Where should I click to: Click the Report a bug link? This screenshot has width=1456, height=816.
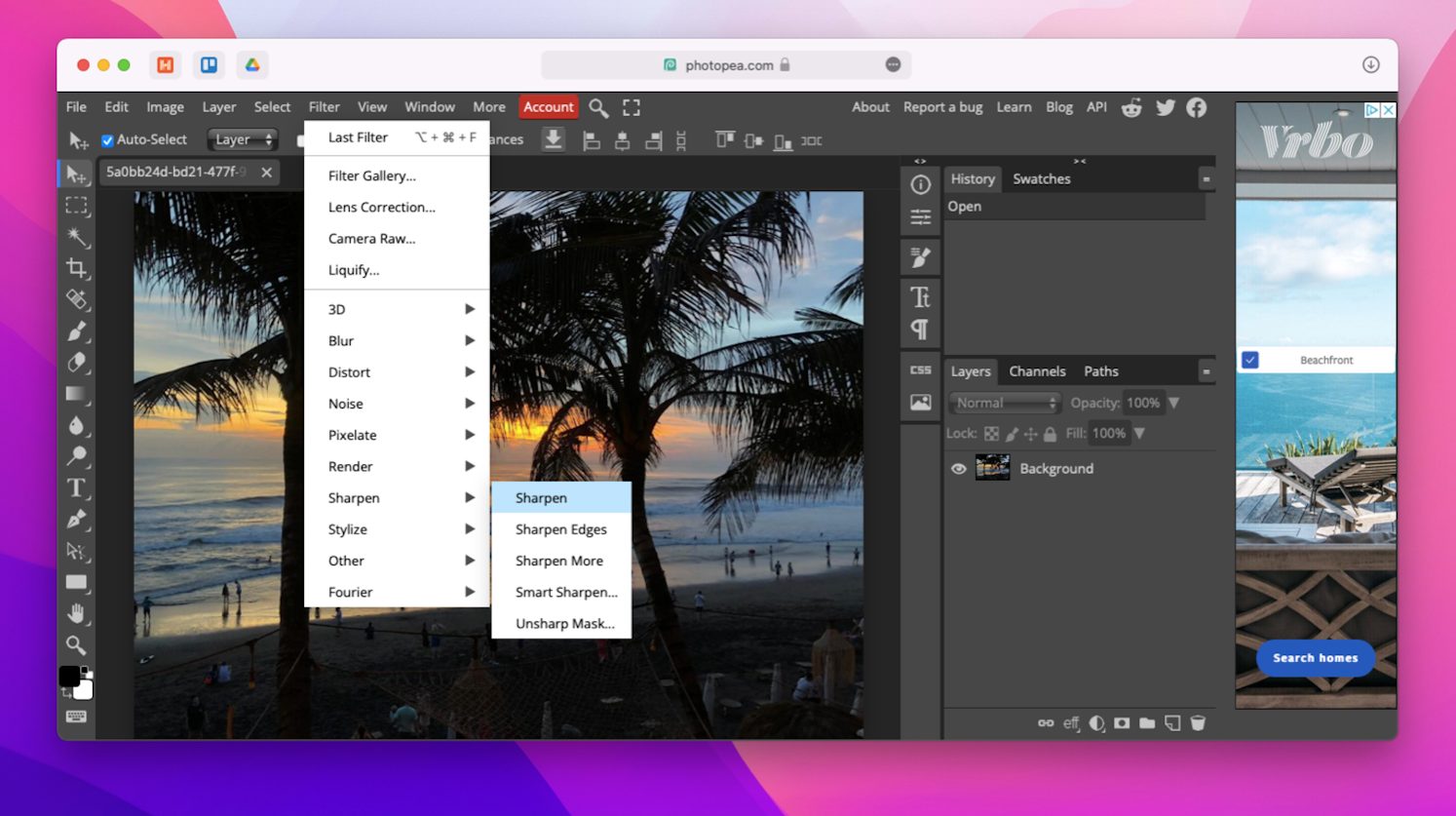[942, 106]
